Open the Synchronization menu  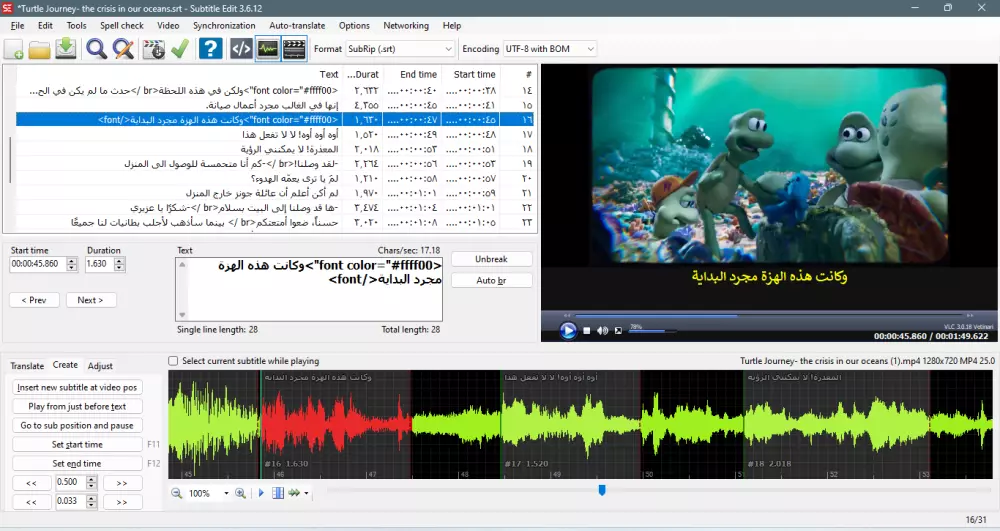click(x=224, y=25)
